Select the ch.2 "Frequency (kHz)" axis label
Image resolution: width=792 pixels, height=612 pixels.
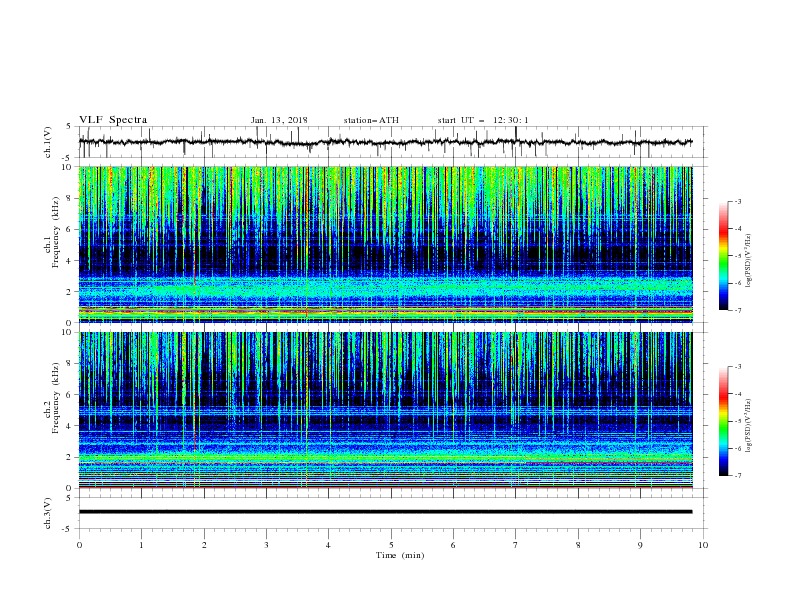coord(56,397)
